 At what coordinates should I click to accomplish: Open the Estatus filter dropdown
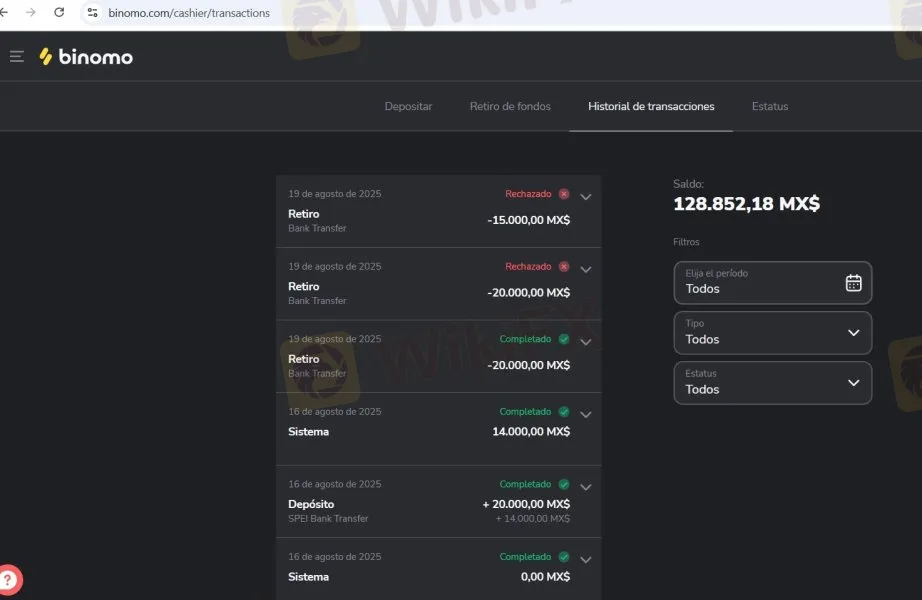point(772,383)
